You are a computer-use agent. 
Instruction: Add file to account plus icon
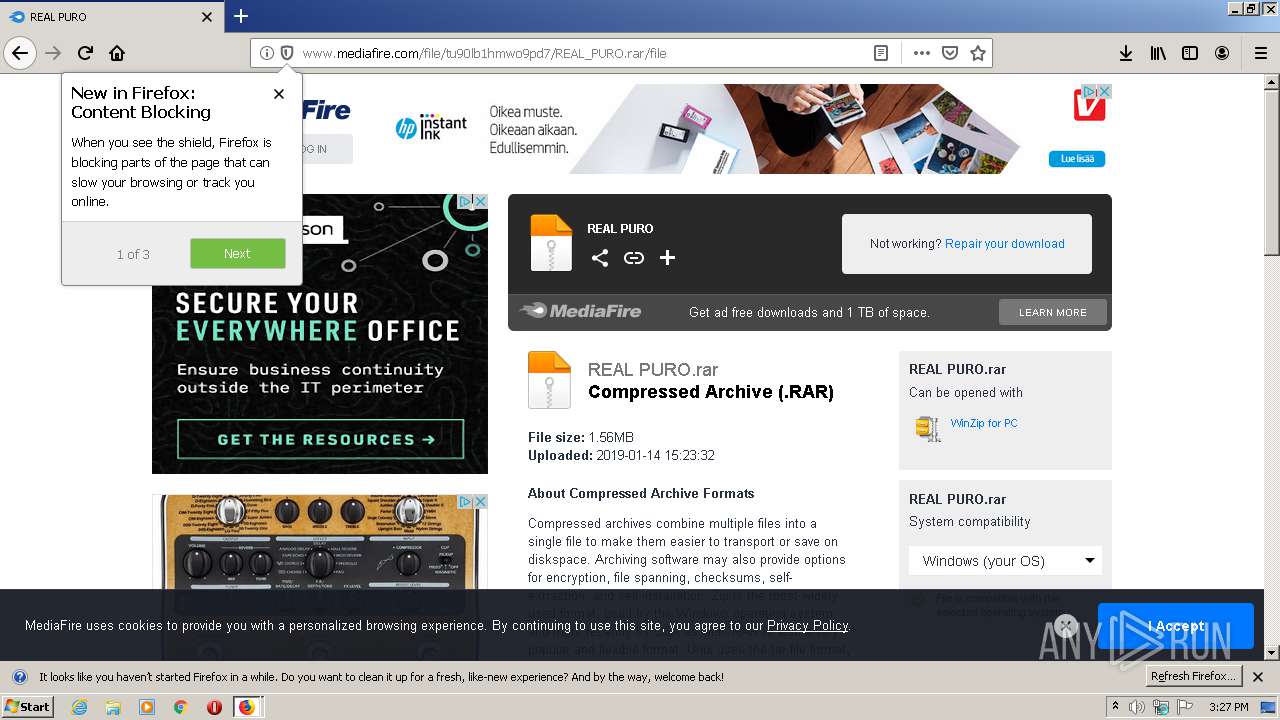pyautogui.click(x=668, y=258)
